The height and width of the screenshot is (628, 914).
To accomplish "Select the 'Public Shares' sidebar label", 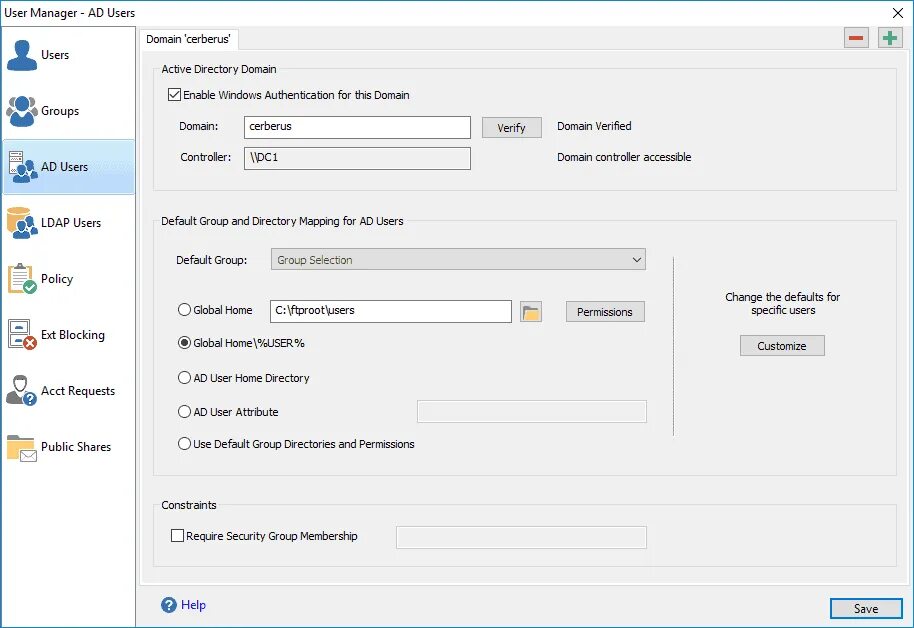I will tap(76, 447).
